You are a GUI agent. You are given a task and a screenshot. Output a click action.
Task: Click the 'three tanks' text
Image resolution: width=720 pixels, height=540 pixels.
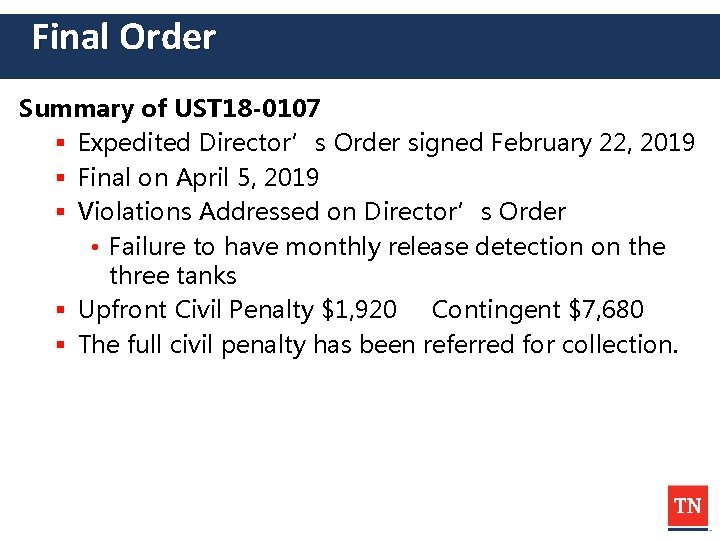[173, 276]
